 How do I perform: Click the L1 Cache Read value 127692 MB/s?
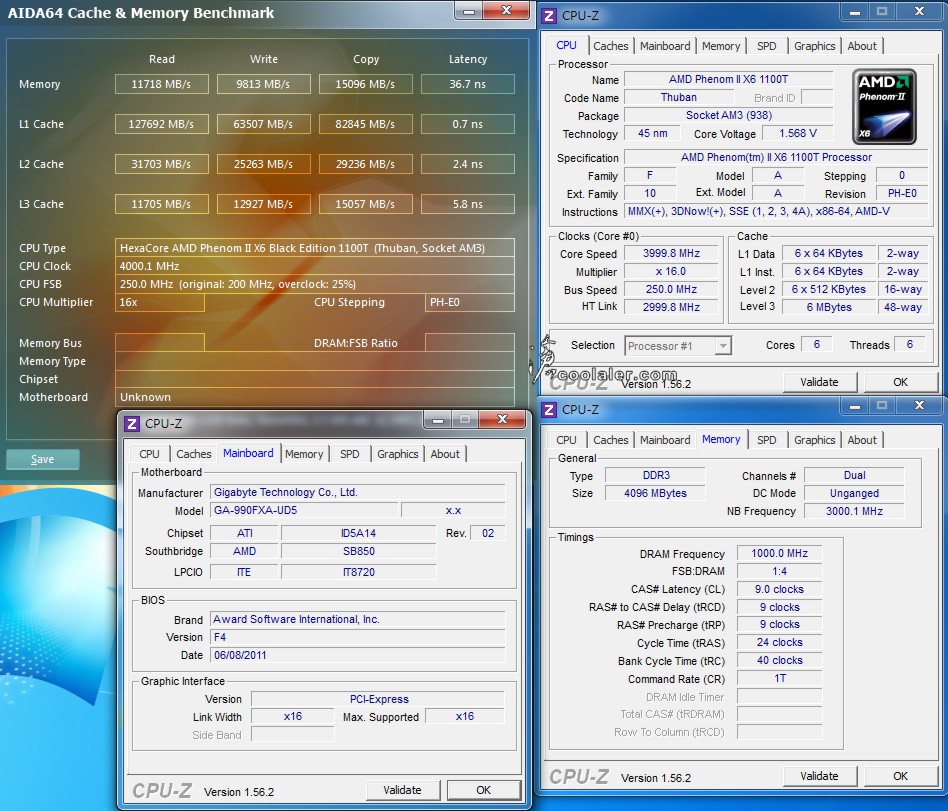click(161, 124)
